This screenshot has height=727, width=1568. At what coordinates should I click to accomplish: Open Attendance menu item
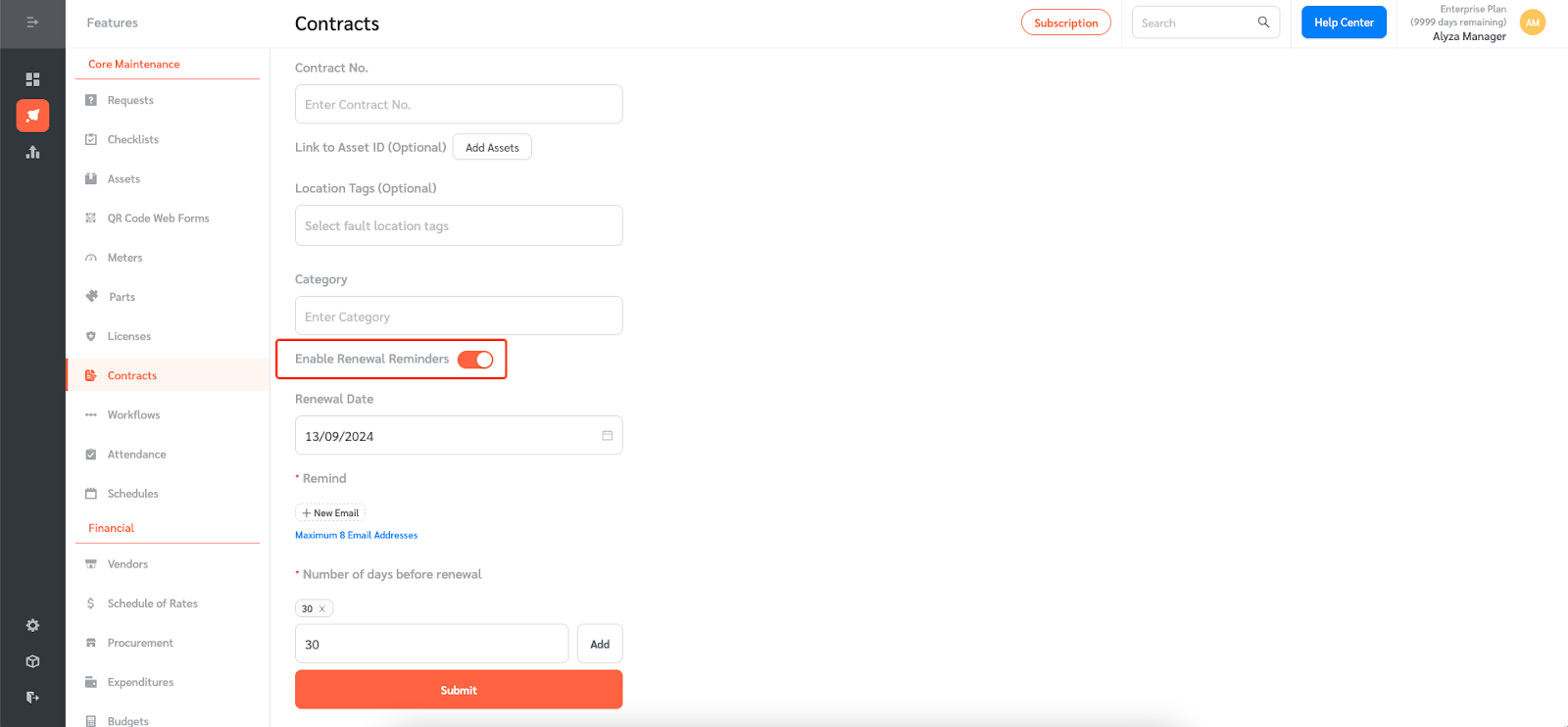137,454
